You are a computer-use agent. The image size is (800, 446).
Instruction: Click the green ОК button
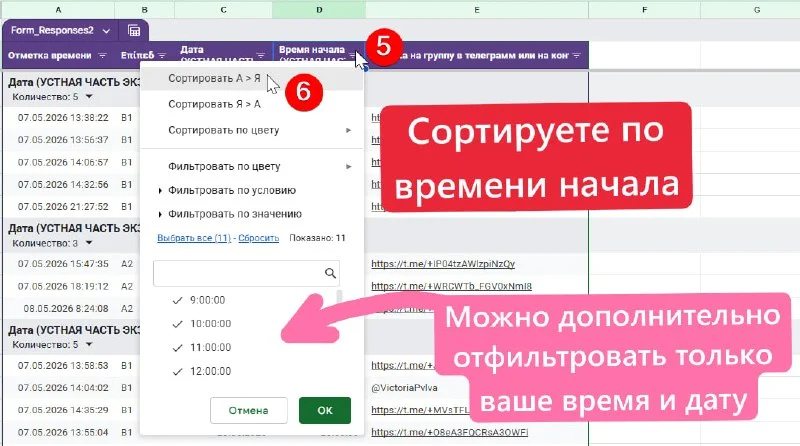pyautogui.click(x=325, y=410)
